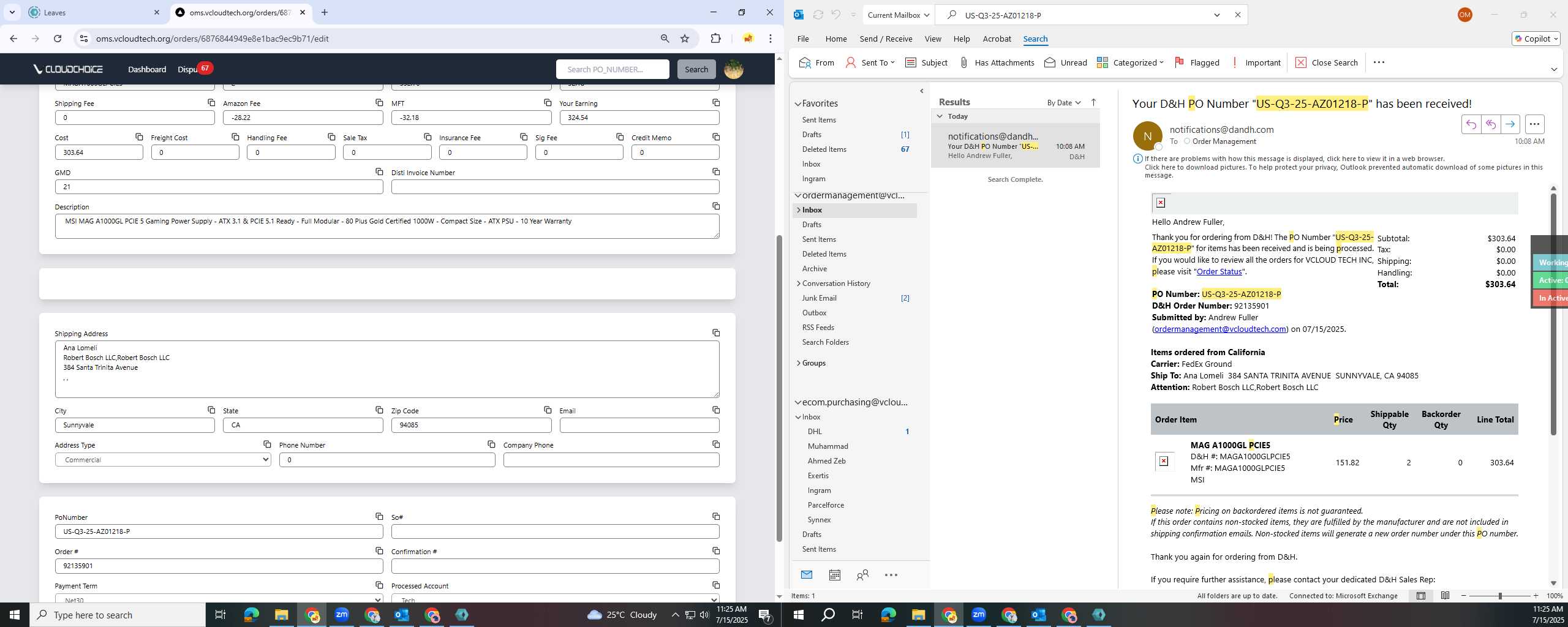Open the Payment Term dropdown
The image size is (1568, 627).
click(x=219, y=599)
